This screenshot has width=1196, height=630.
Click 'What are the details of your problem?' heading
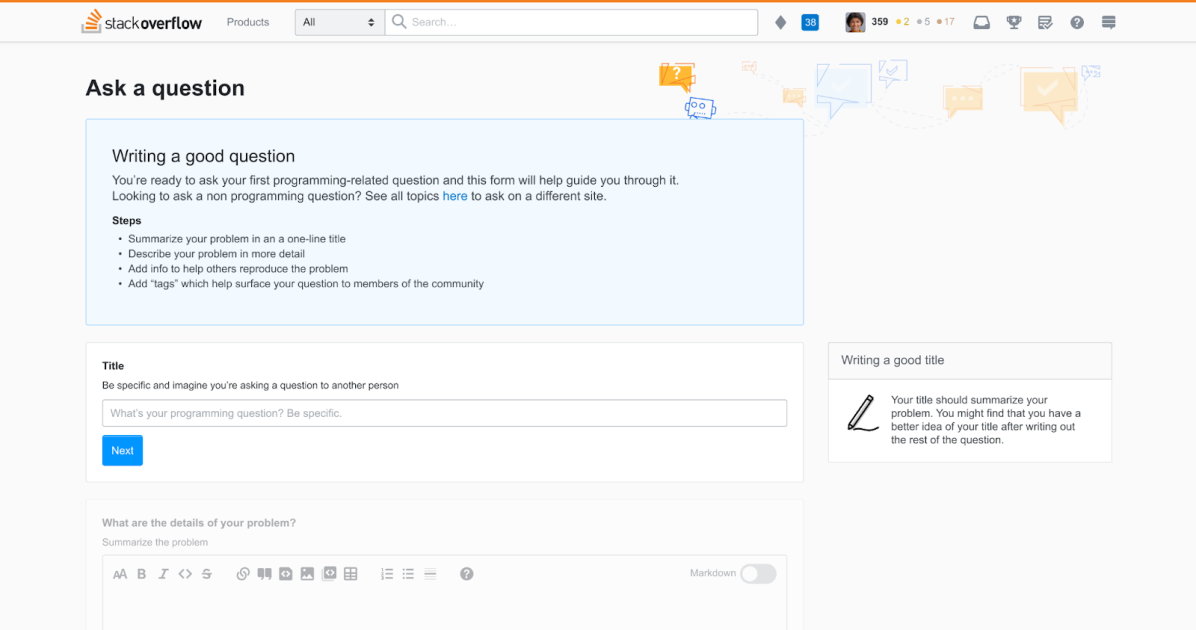tap(199, 522)
